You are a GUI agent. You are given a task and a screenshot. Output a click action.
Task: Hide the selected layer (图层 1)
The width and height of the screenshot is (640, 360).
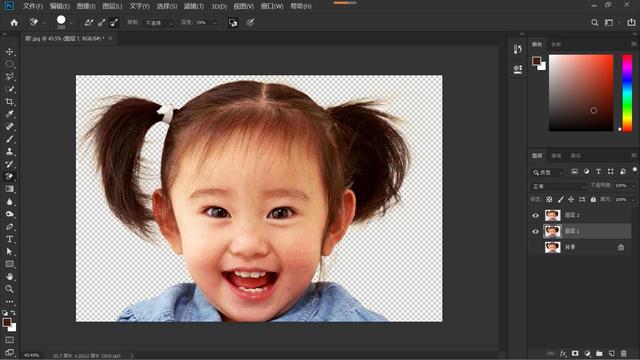click(x=536, y=231)
